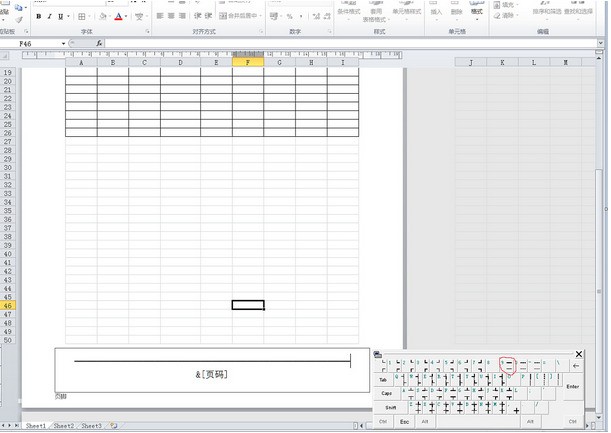611x433 pixels.
Task: Select the Format Painter brush
Action: click(x=18, y=20)
